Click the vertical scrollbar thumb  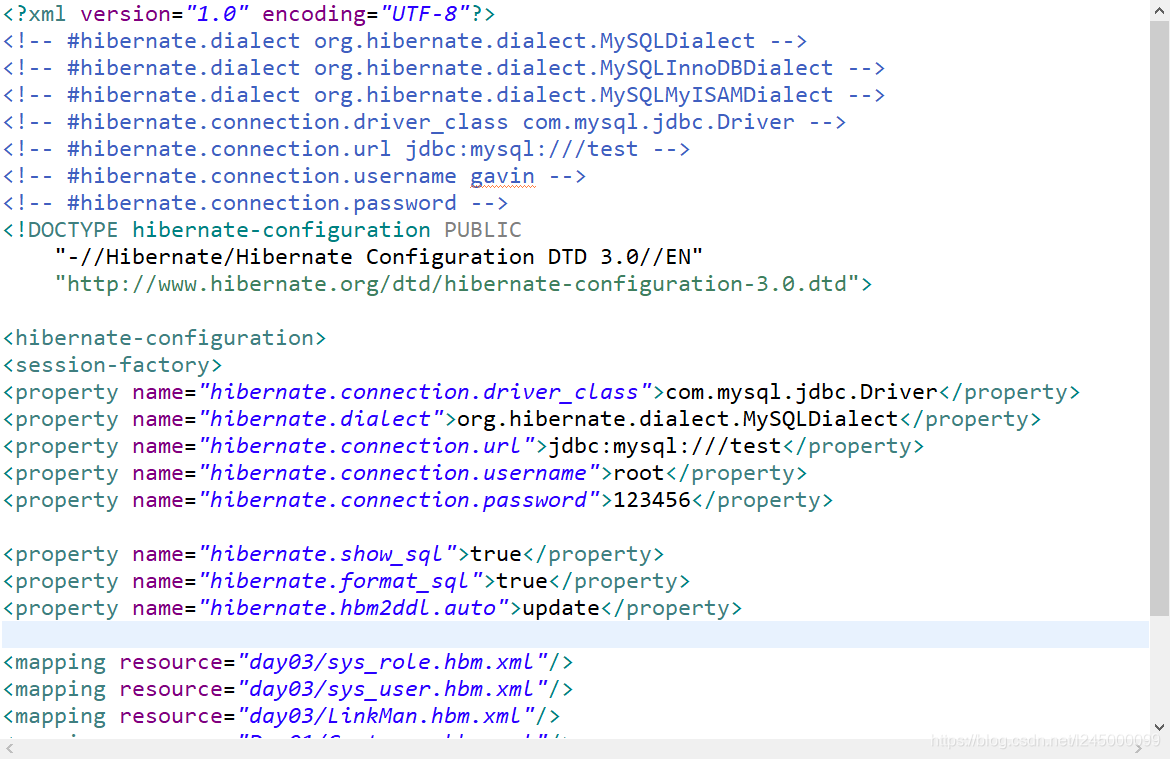pos(1159,319)
